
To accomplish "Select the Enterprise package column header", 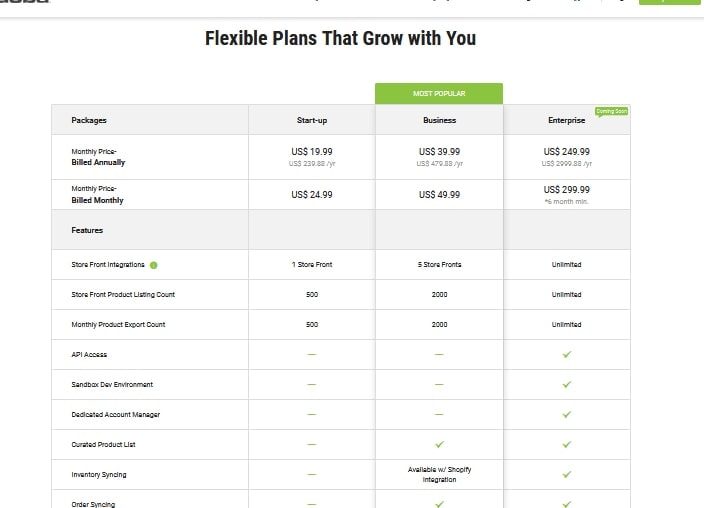I will tap(566, 120).
